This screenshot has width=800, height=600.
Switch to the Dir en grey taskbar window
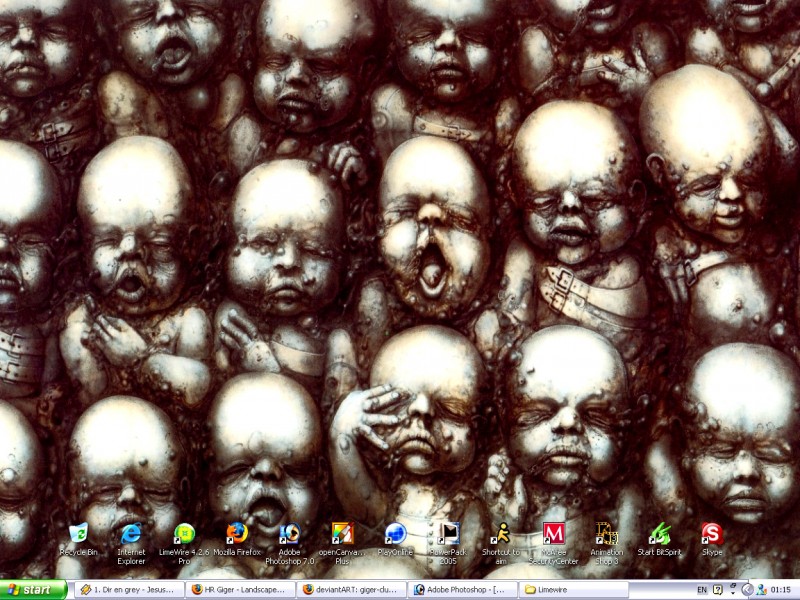click(x=129, y=590)
